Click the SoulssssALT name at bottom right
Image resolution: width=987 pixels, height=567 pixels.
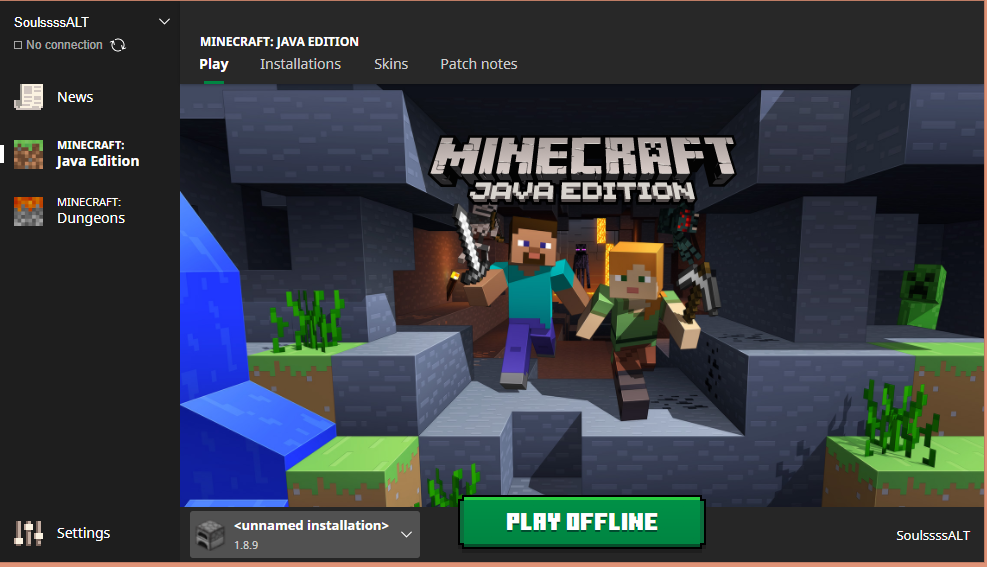point(933,536)
